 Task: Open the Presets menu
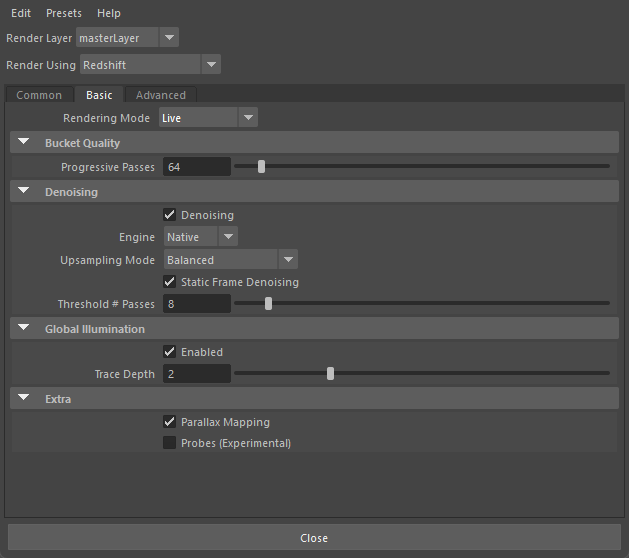[x=64, y=13]
